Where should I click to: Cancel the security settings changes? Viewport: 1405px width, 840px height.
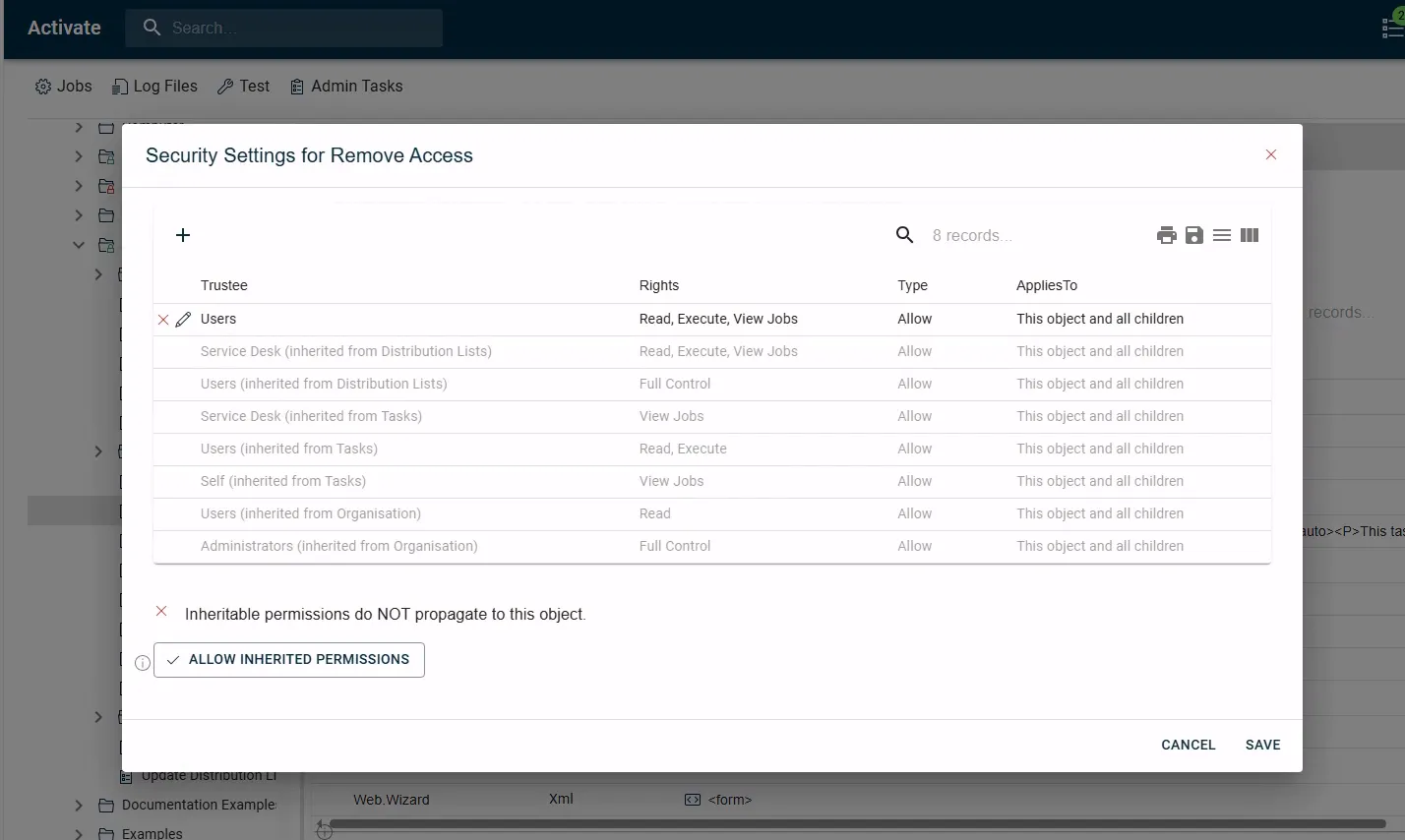(1189, 745)
